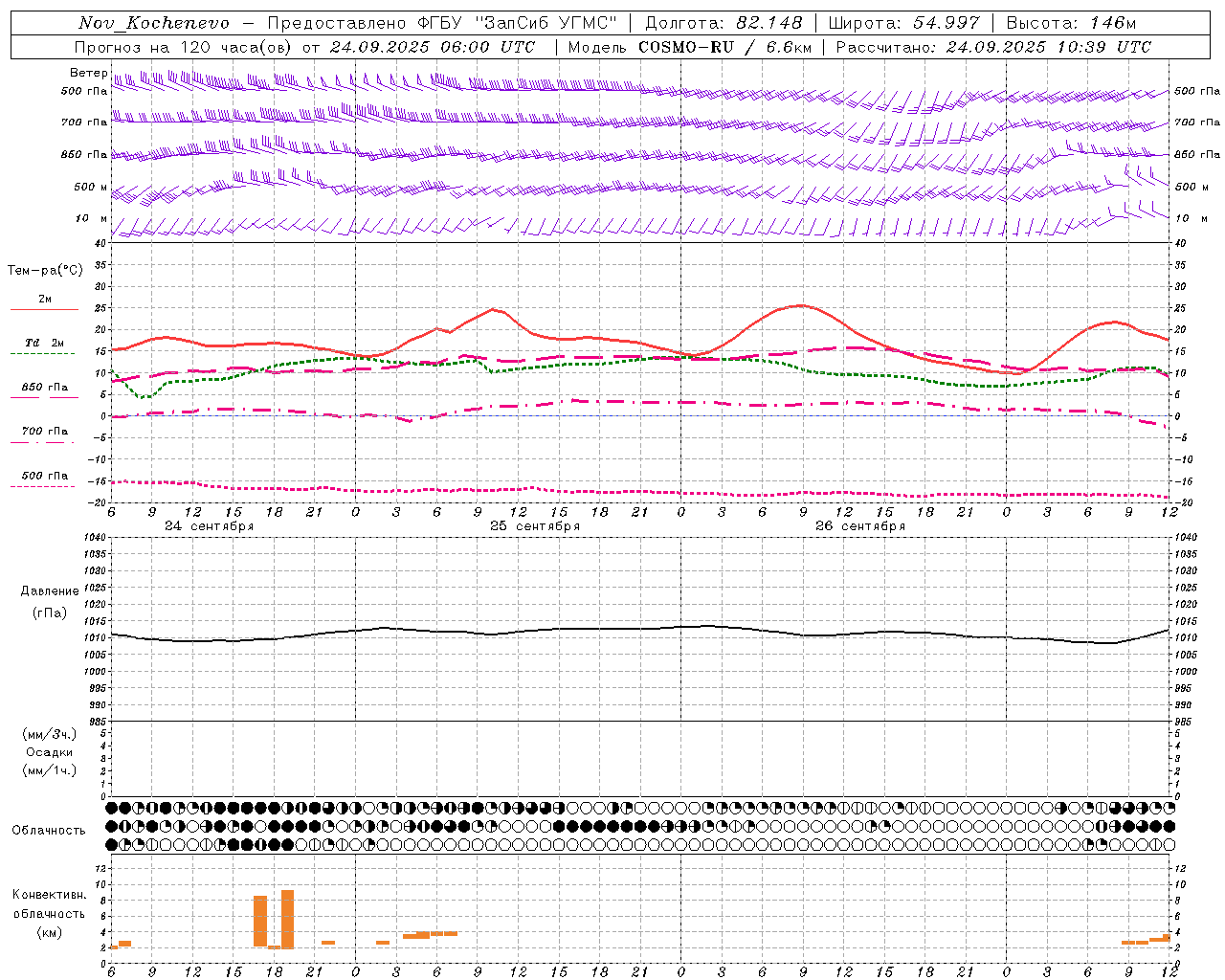Click the 850 гПа temperature legend entry

pyautogui.click(x=44, y=388)
